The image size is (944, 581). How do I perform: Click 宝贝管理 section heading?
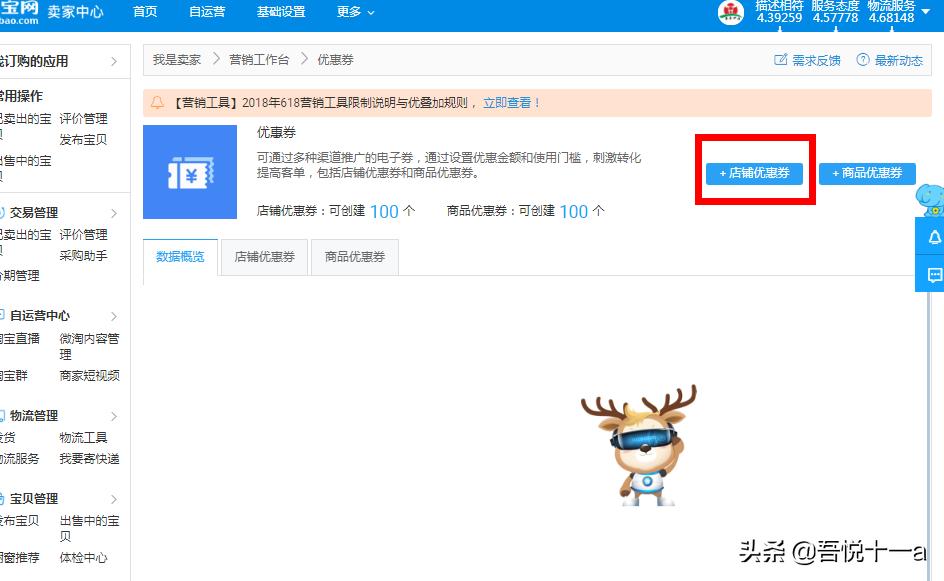pyautogui.click(x=34, y=499)
